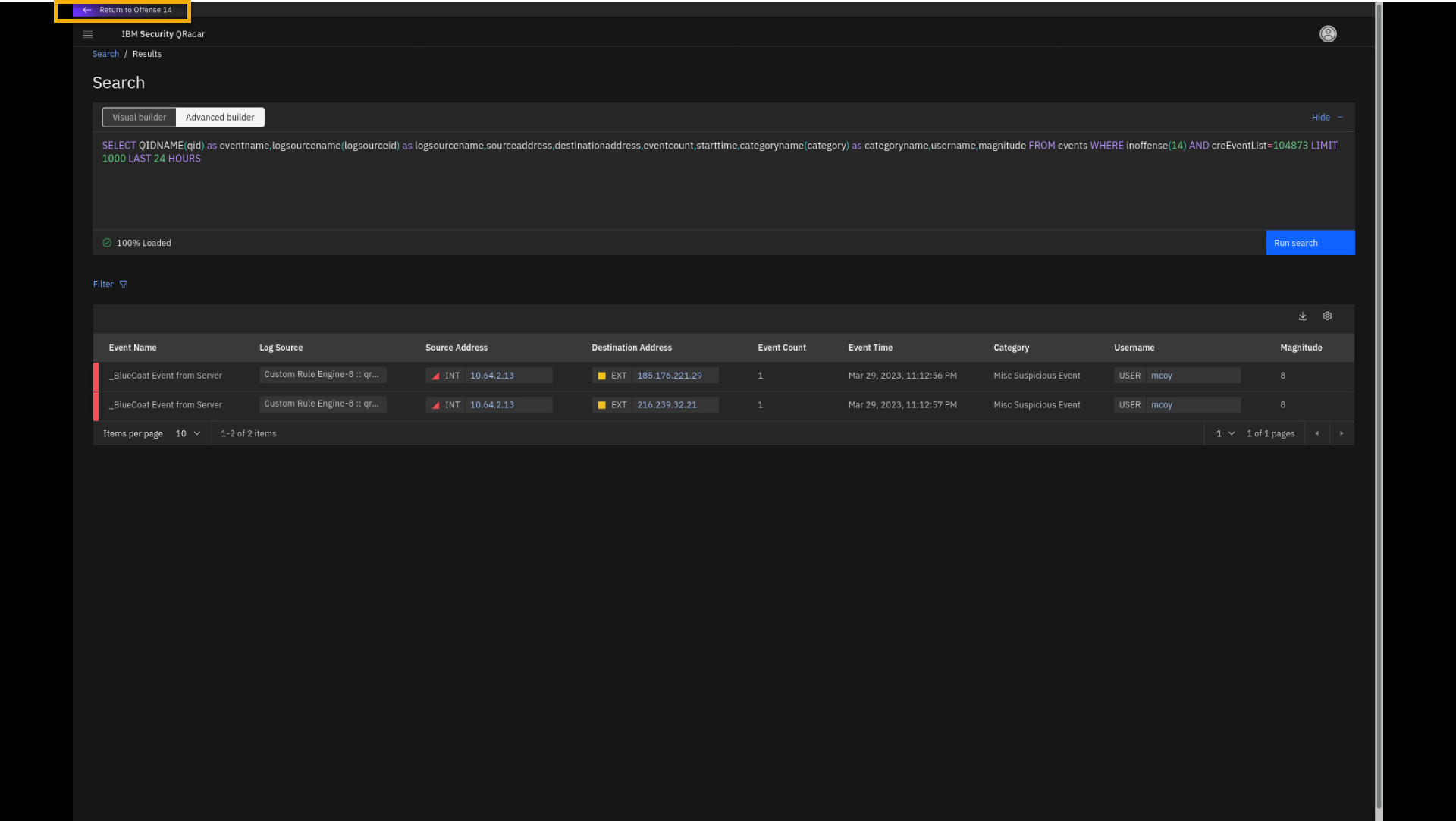Switch to Visual builder mode
The width and height of the screenshot is (1456, 821).
(x=139, y=118)
